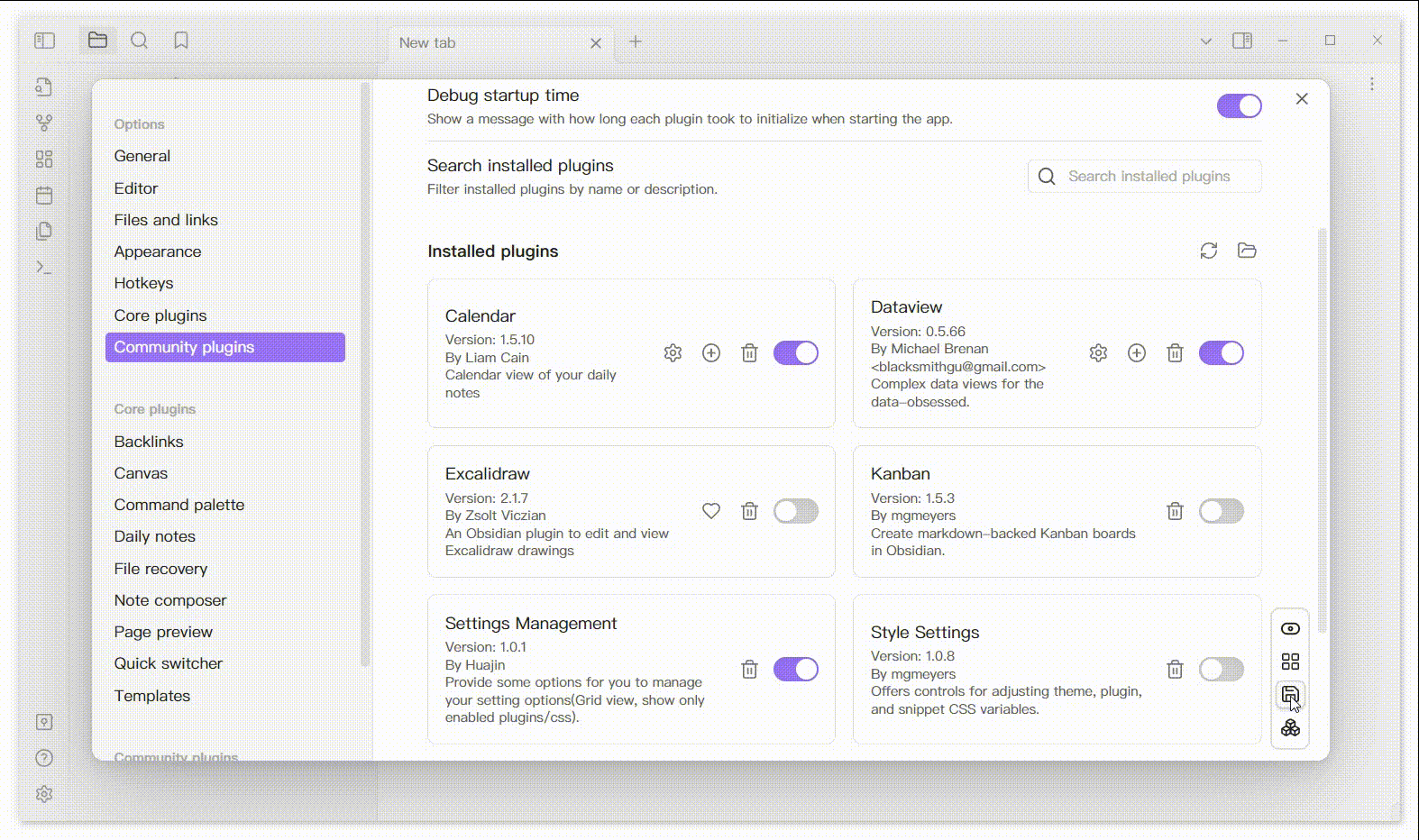The width and height of the screenshot is (1419, 840).
Task: Enable the Excalidraw plugin toggle
Action: click(x=796, y=511)
